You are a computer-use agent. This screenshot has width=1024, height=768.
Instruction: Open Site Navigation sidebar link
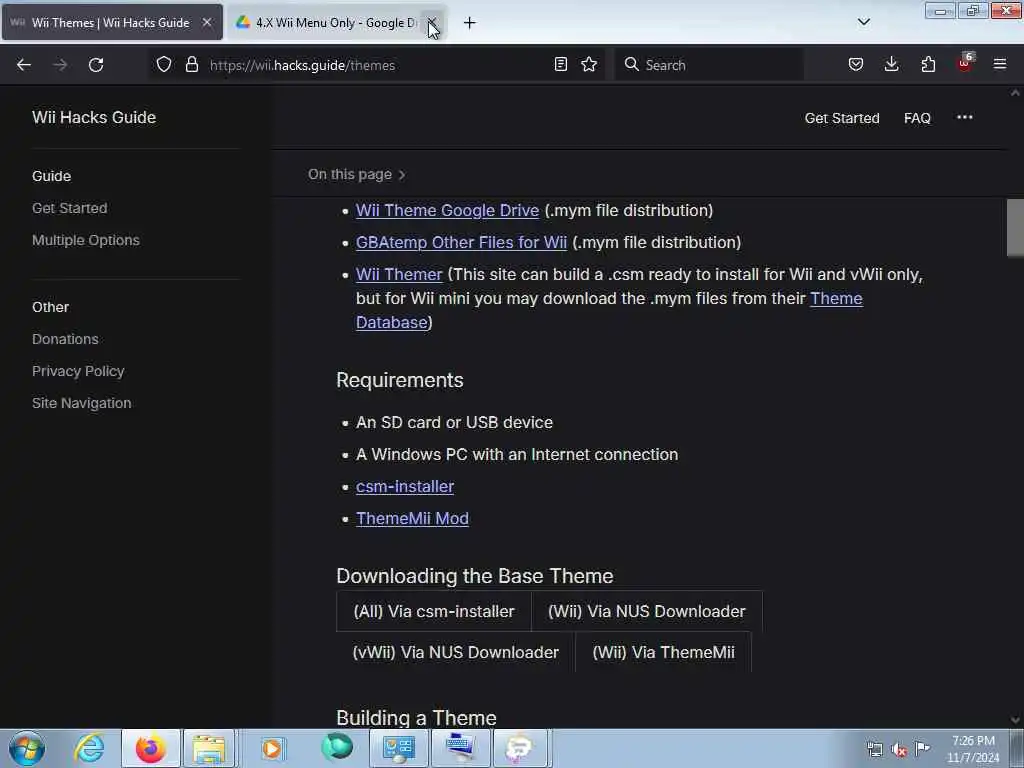(82, 403)
